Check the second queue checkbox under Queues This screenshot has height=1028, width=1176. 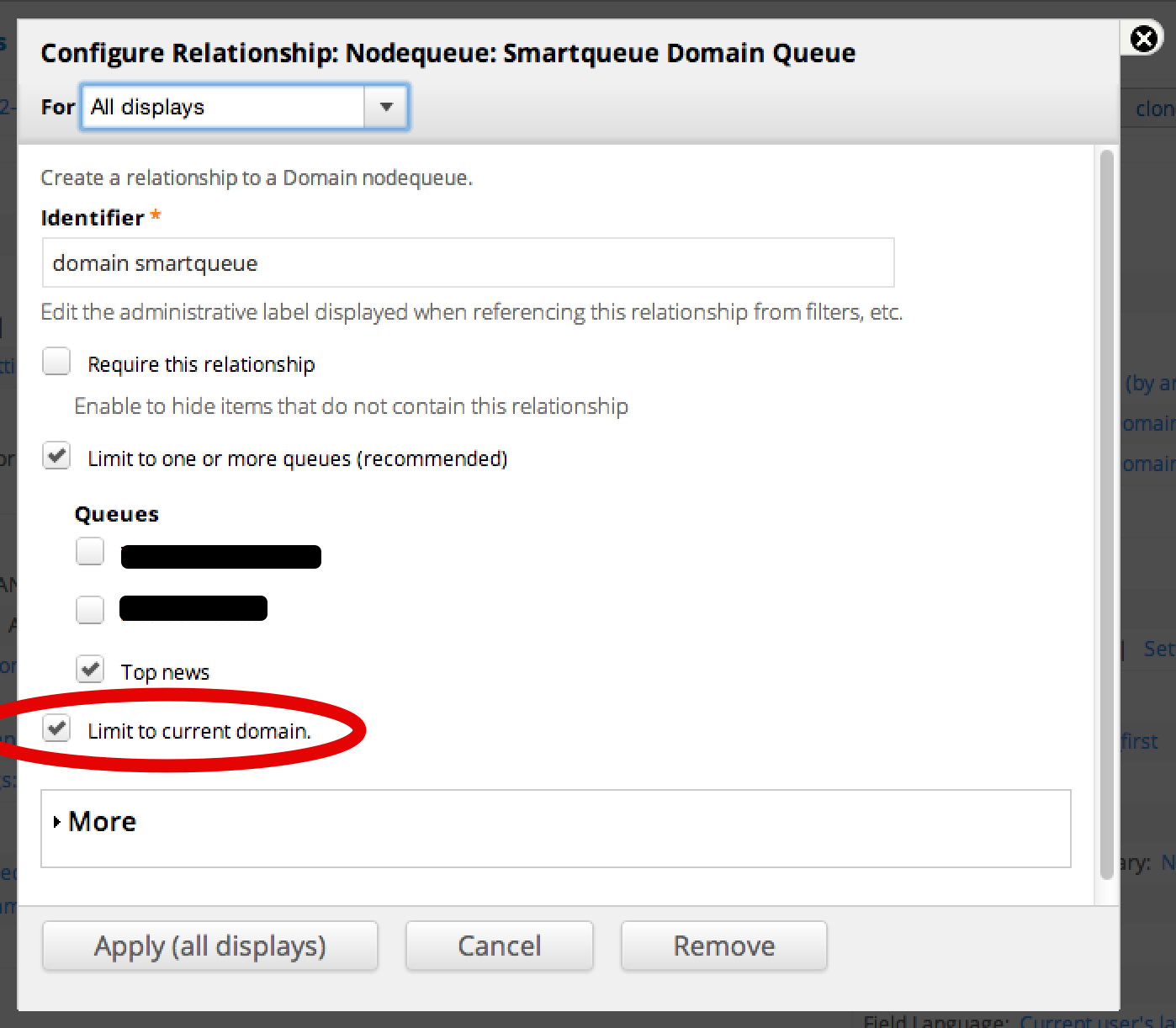point(90,610)
